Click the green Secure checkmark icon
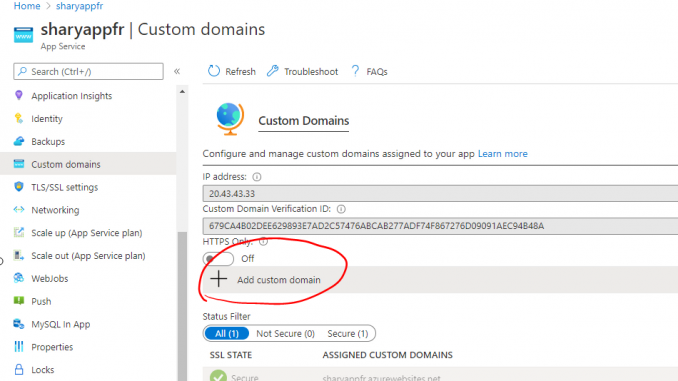Image resolution: width=678 pixels, height=381 pixels. tap(218, 375)
